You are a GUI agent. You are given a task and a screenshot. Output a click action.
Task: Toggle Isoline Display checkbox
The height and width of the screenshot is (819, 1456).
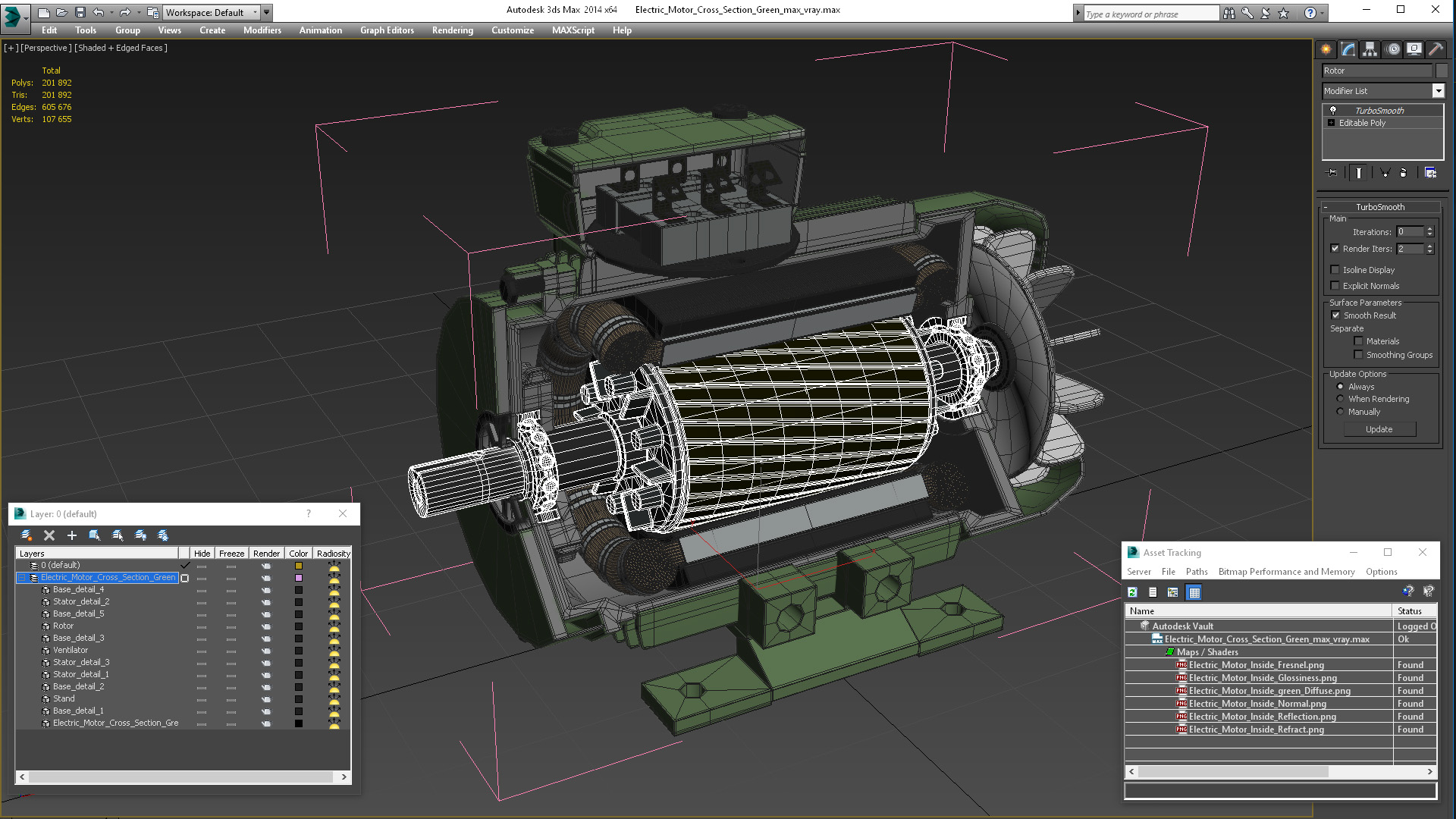1335,270
